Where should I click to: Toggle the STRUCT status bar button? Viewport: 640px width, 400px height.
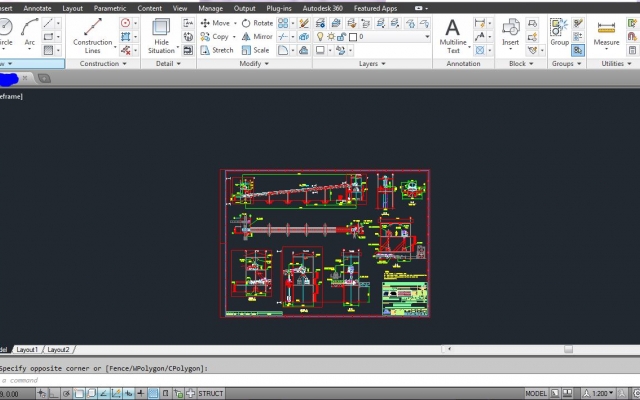coord(211,393)
